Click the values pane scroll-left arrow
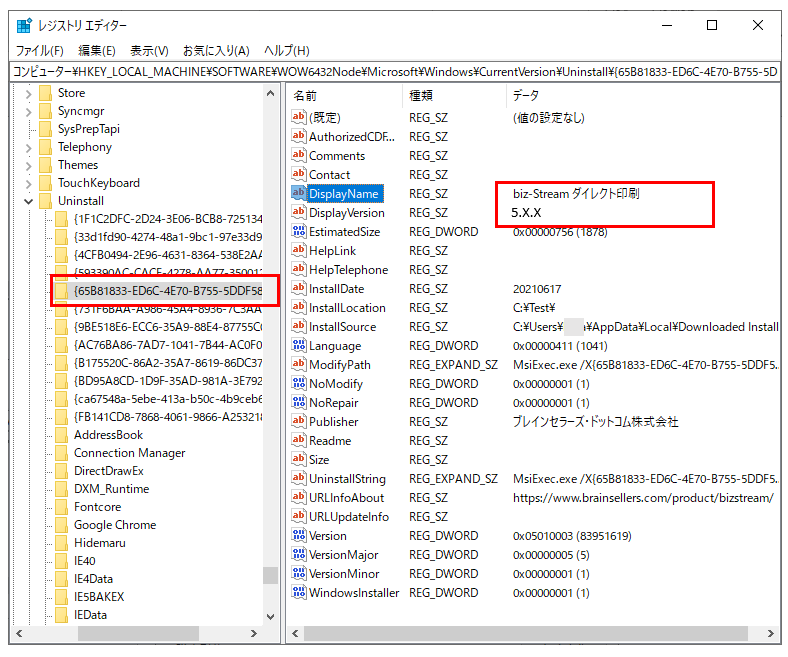This screenshot has width=788, height=657. tap(296, 633)
